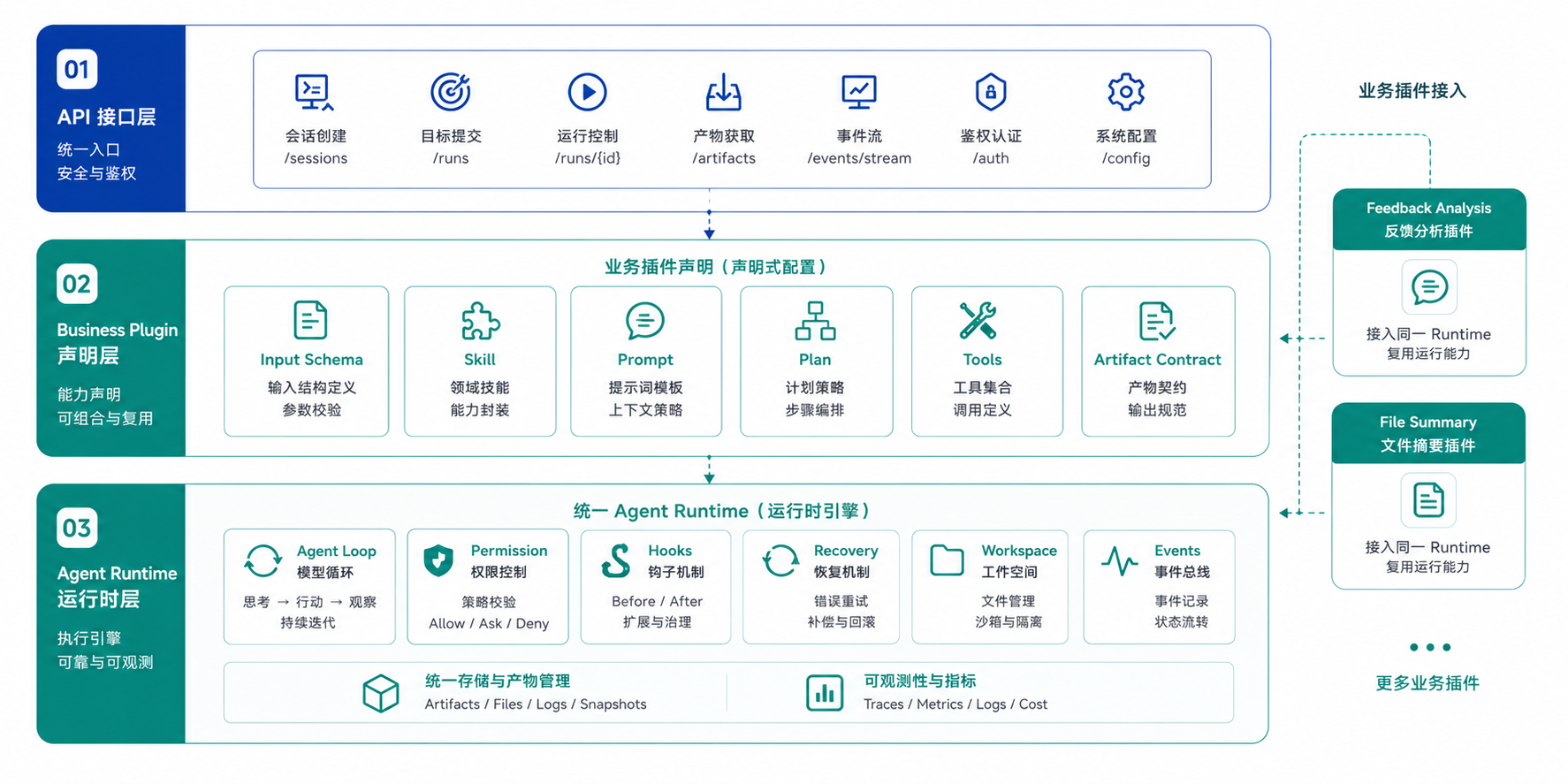Screen dimensions: 1568x784
Task: Click the Agent Loop cycle arrows icon
Action: (263, 561)
